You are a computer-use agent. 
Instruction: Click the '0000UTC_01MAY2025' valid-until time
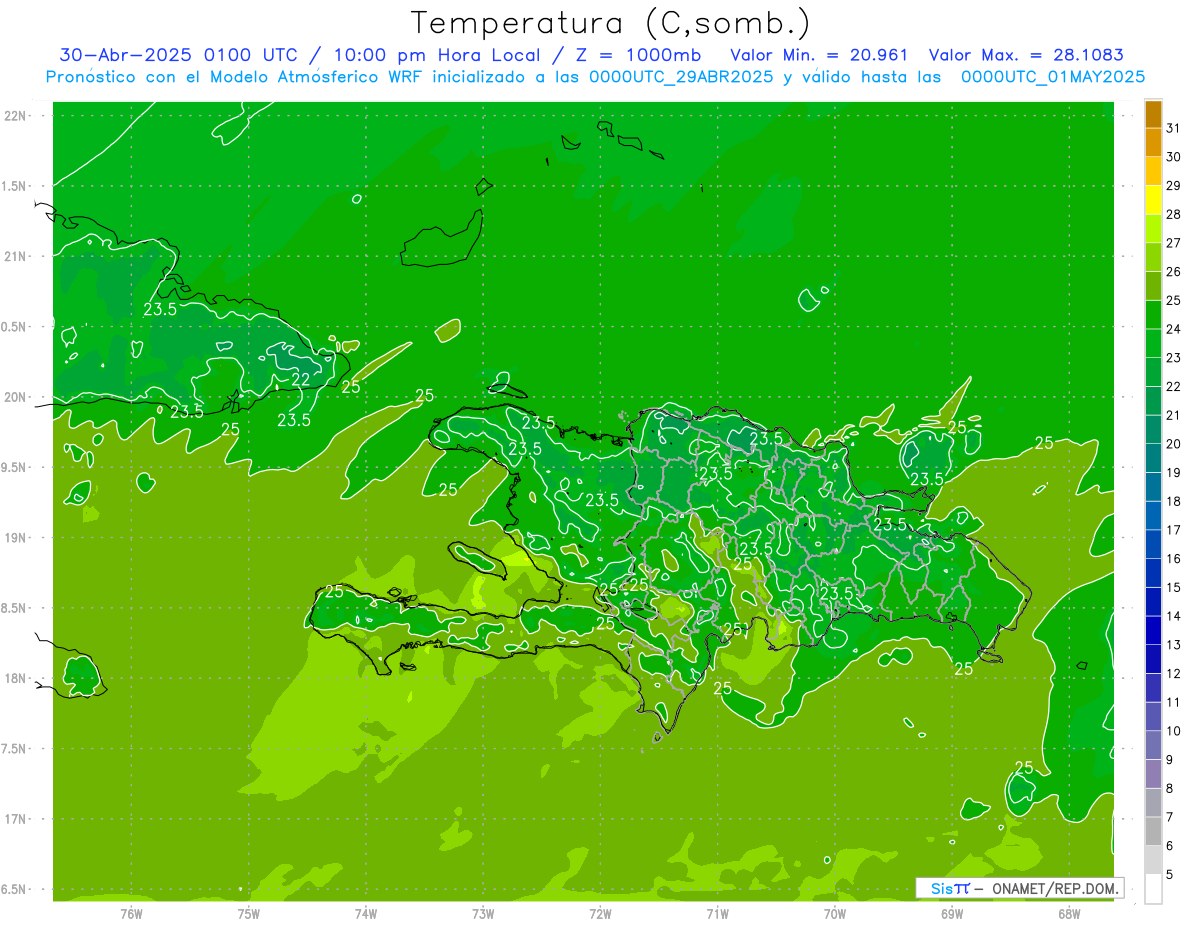click(1053, 77)
